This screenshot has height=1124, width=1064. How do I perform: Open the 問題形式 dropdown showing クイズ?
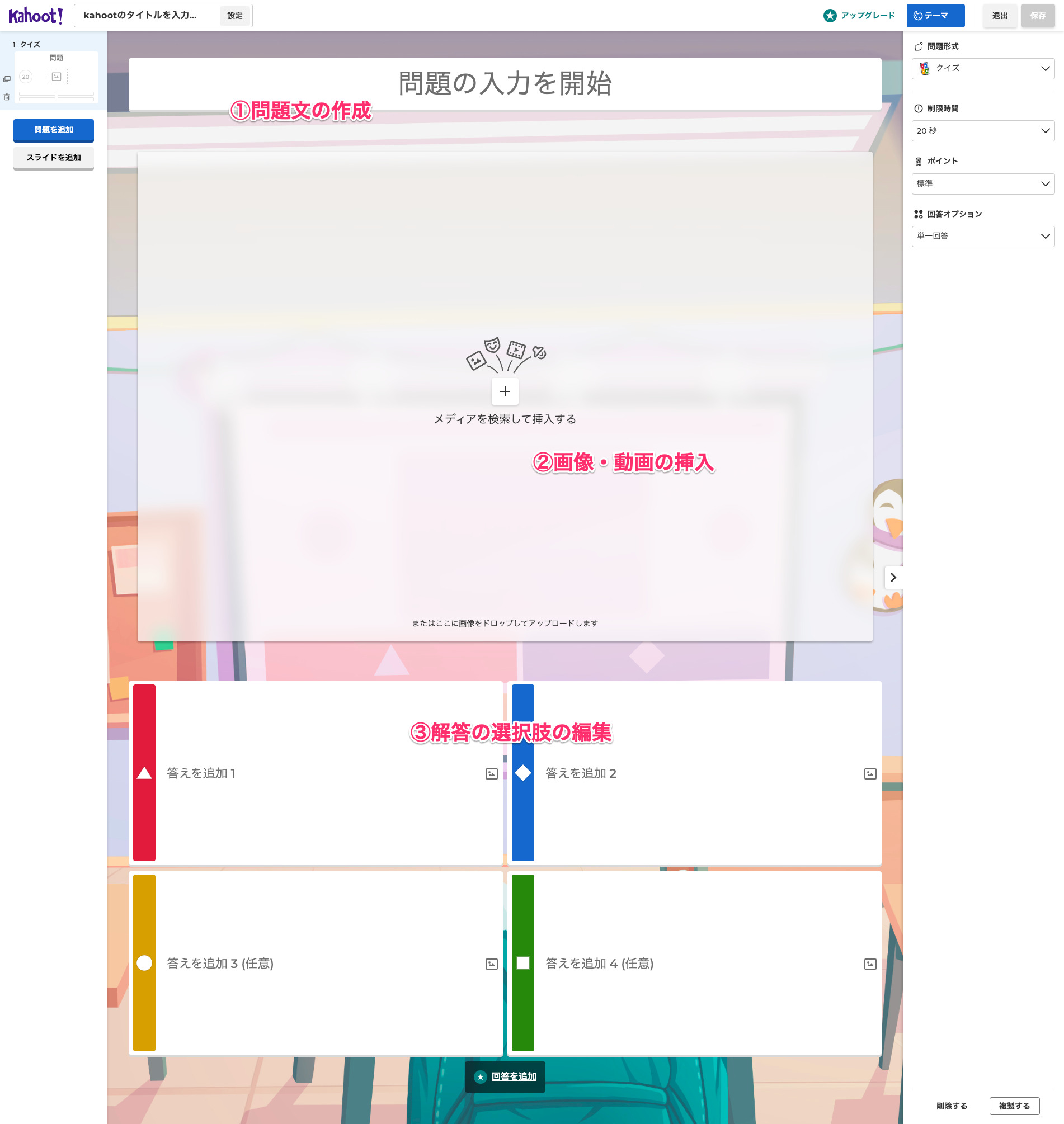983,69
